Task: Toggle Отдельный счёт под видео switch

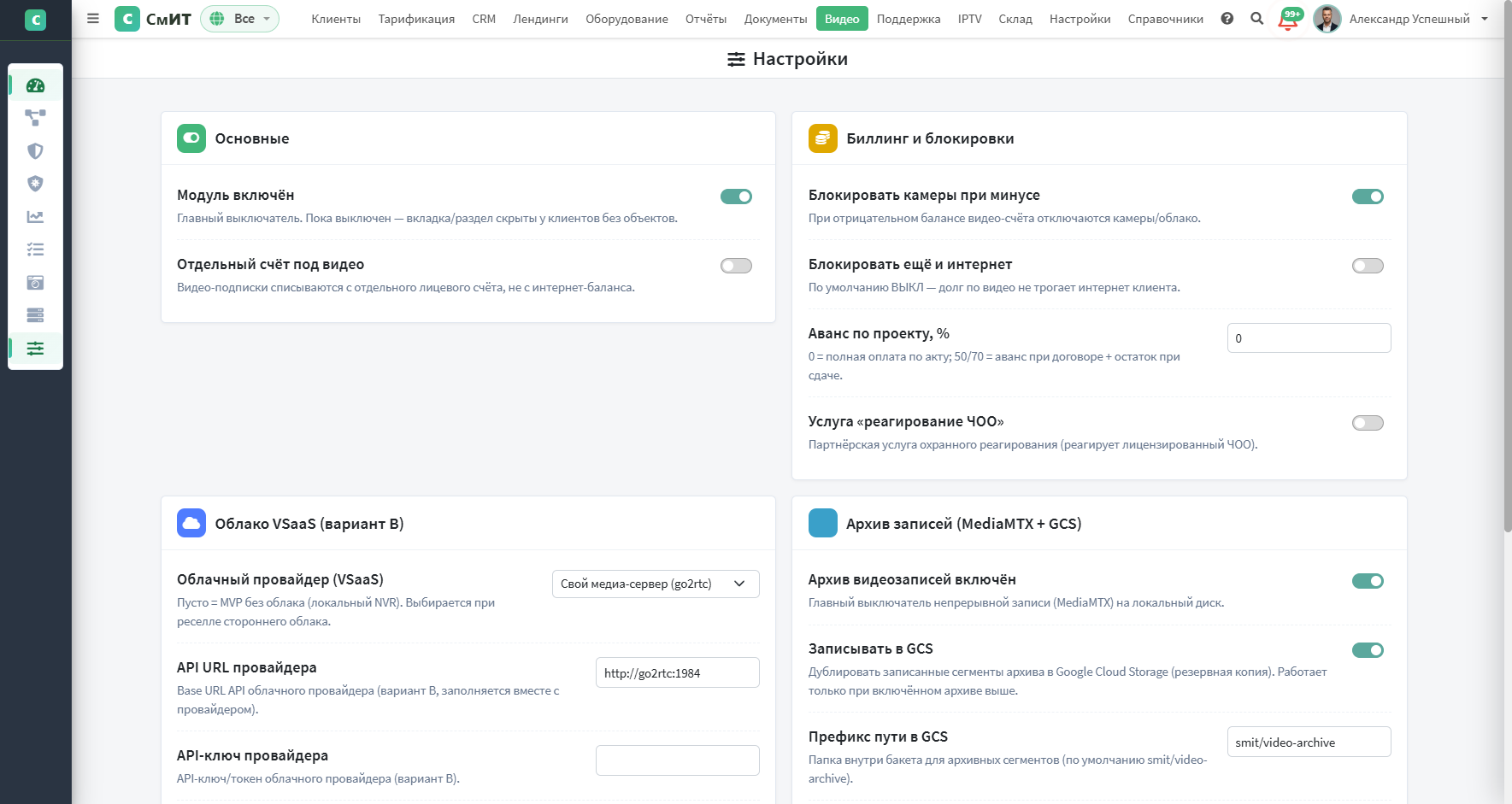Action: click(x=736, y=266)
